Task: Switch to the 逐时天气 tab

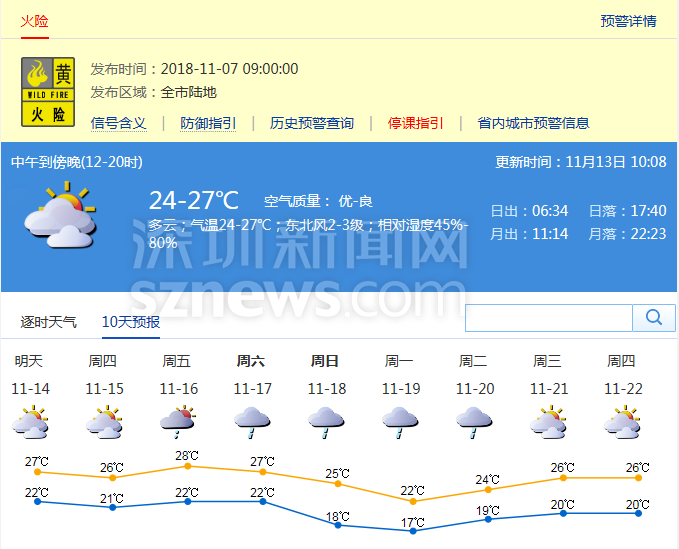Action: (49, 322)
